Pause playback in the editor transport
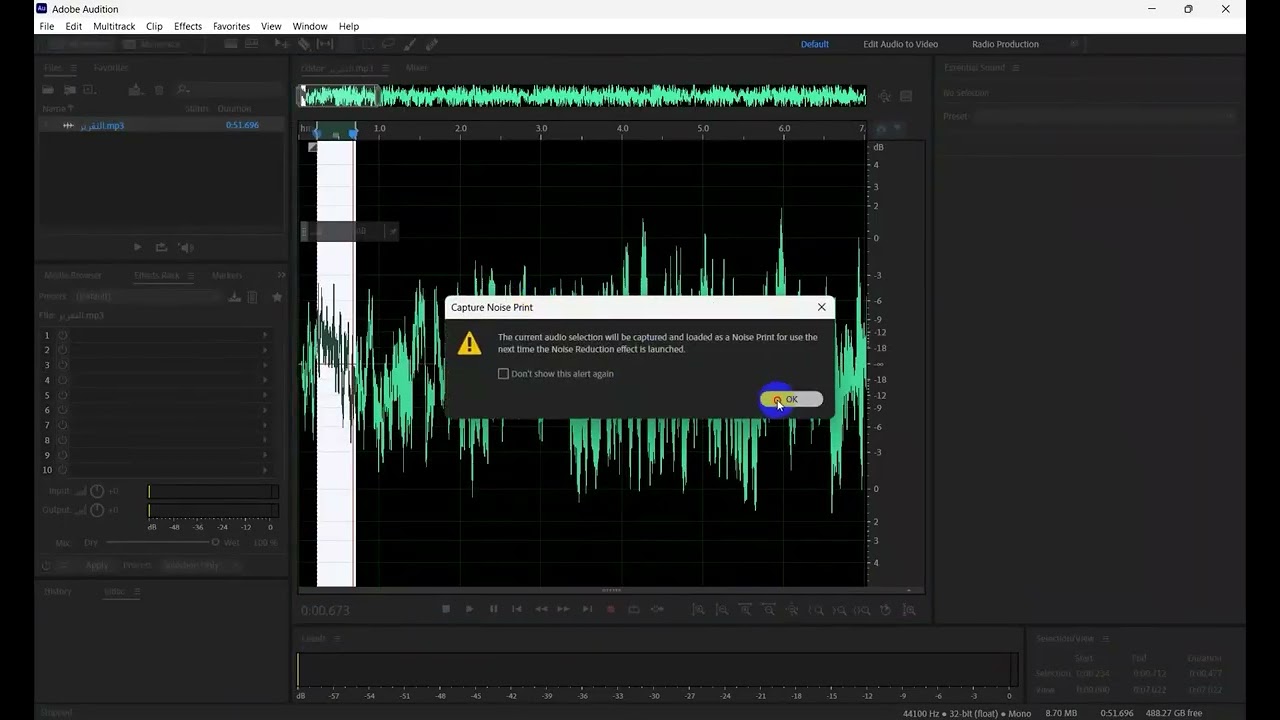Viewport: 1280px width, 720px height. [493, 609]
